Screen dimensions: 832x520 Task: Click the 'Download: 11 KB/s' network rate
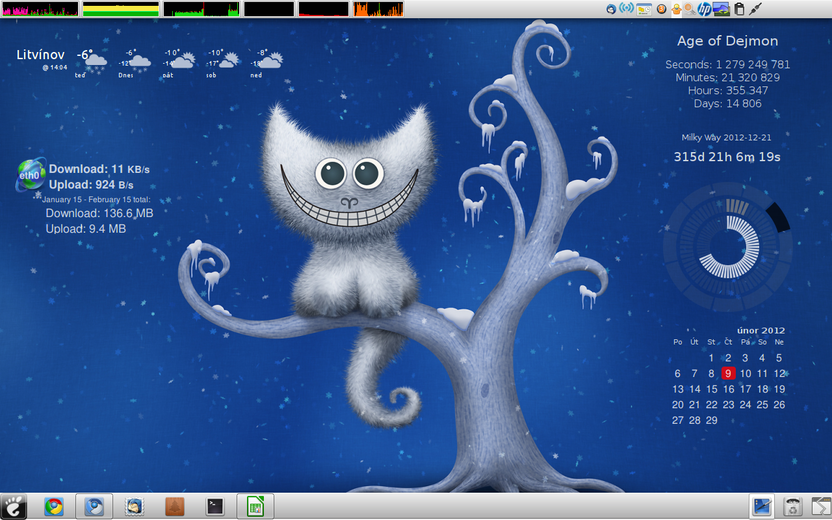[x=99, y=169]
